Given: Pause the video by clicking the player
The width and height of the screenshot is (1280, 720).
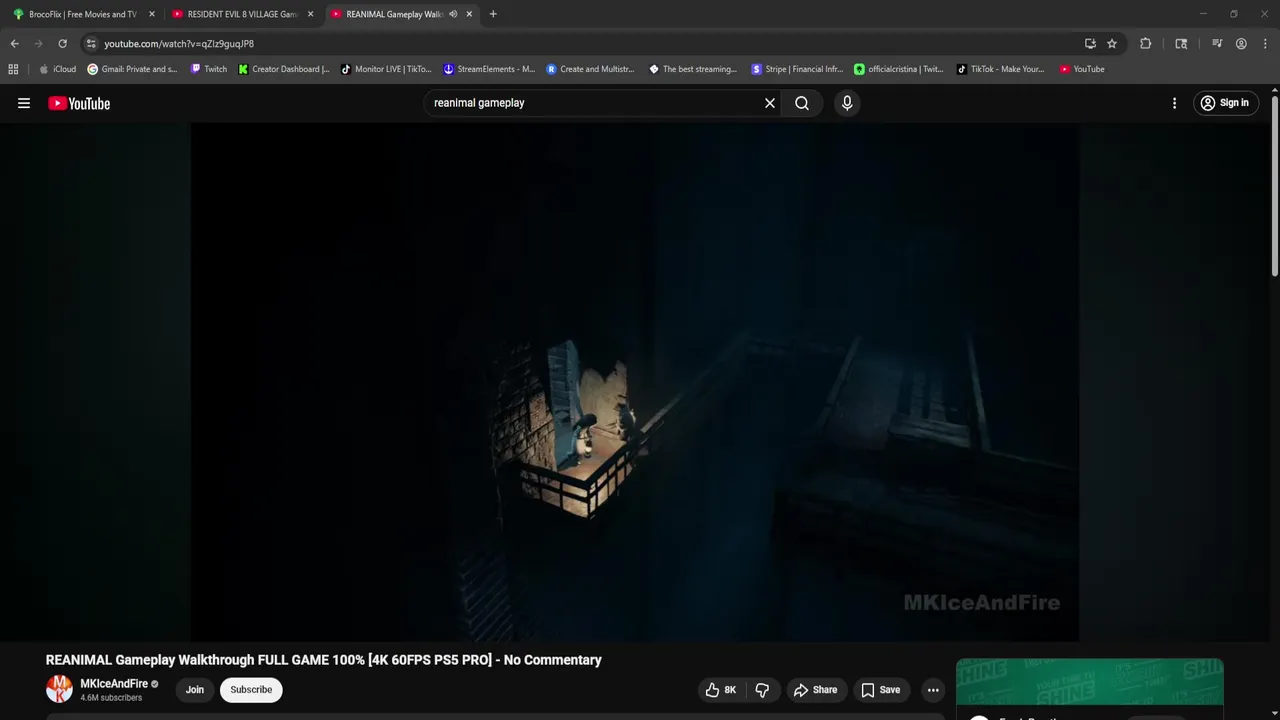Looking at the screenshot, I should [634, 382].
